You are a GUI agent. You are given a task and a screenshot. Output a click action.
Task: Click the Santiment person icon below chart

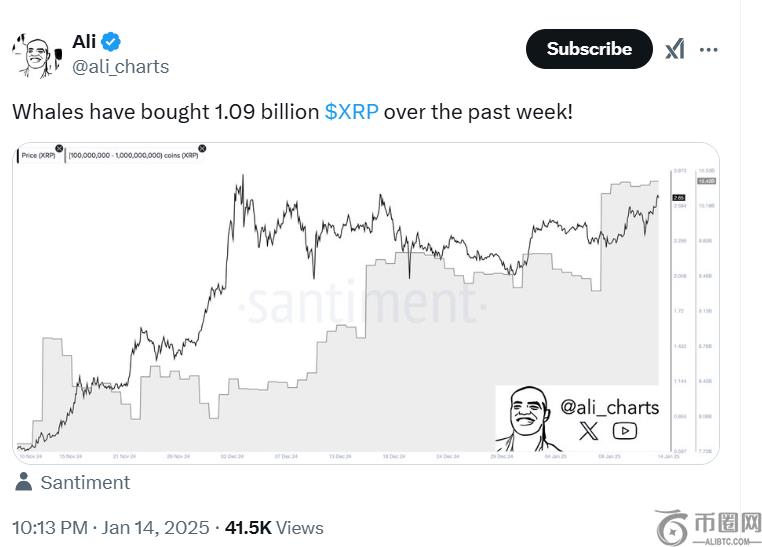click(x=23, y=482)
